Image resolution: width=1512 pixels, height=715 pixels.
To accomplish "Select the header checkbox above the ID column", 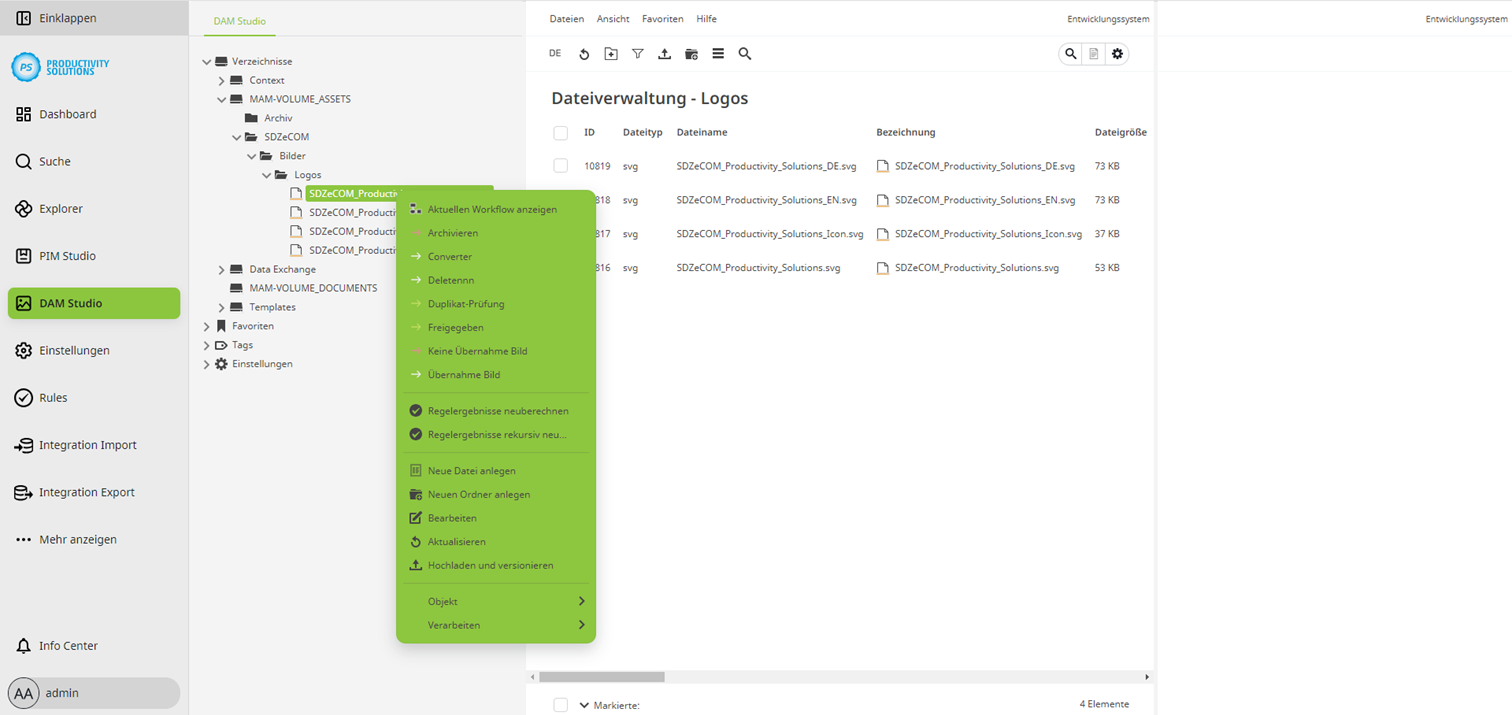I will click(560, 132).
